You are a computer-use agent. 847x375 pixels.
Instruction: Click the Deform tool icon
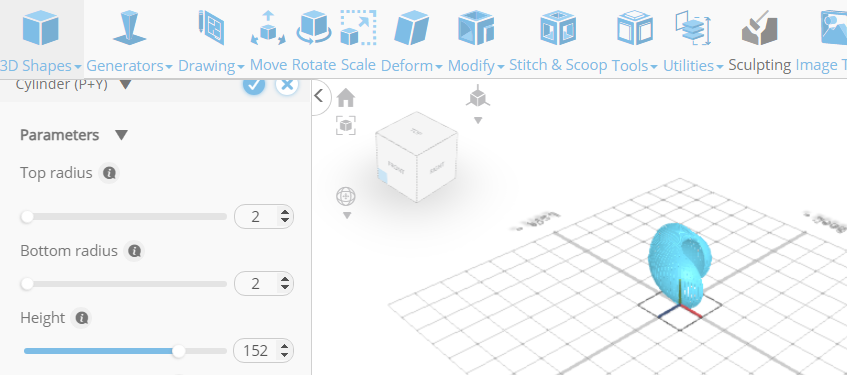[412, 28]
